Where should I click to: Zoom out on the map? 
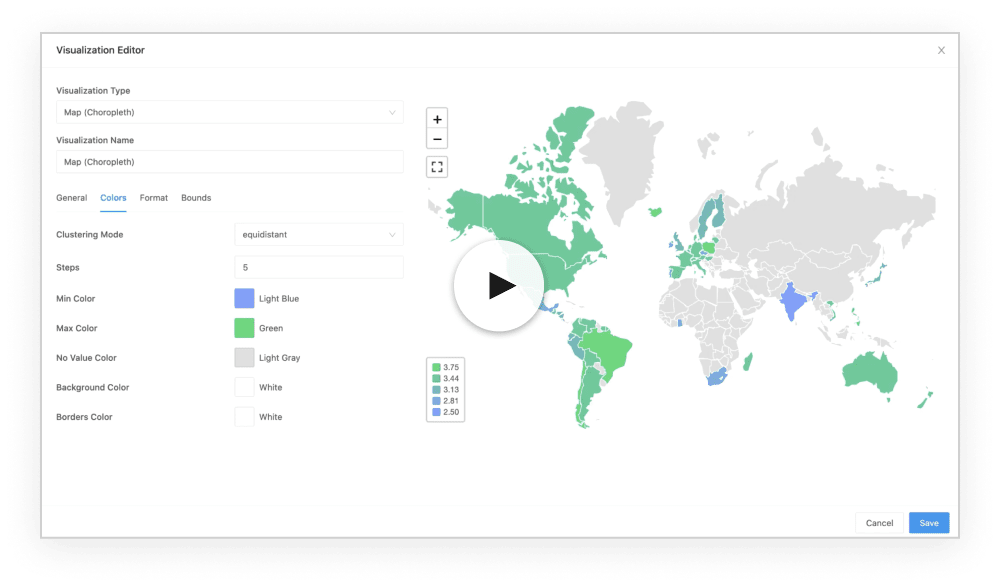pyautogui.click(x=437, y=139)
